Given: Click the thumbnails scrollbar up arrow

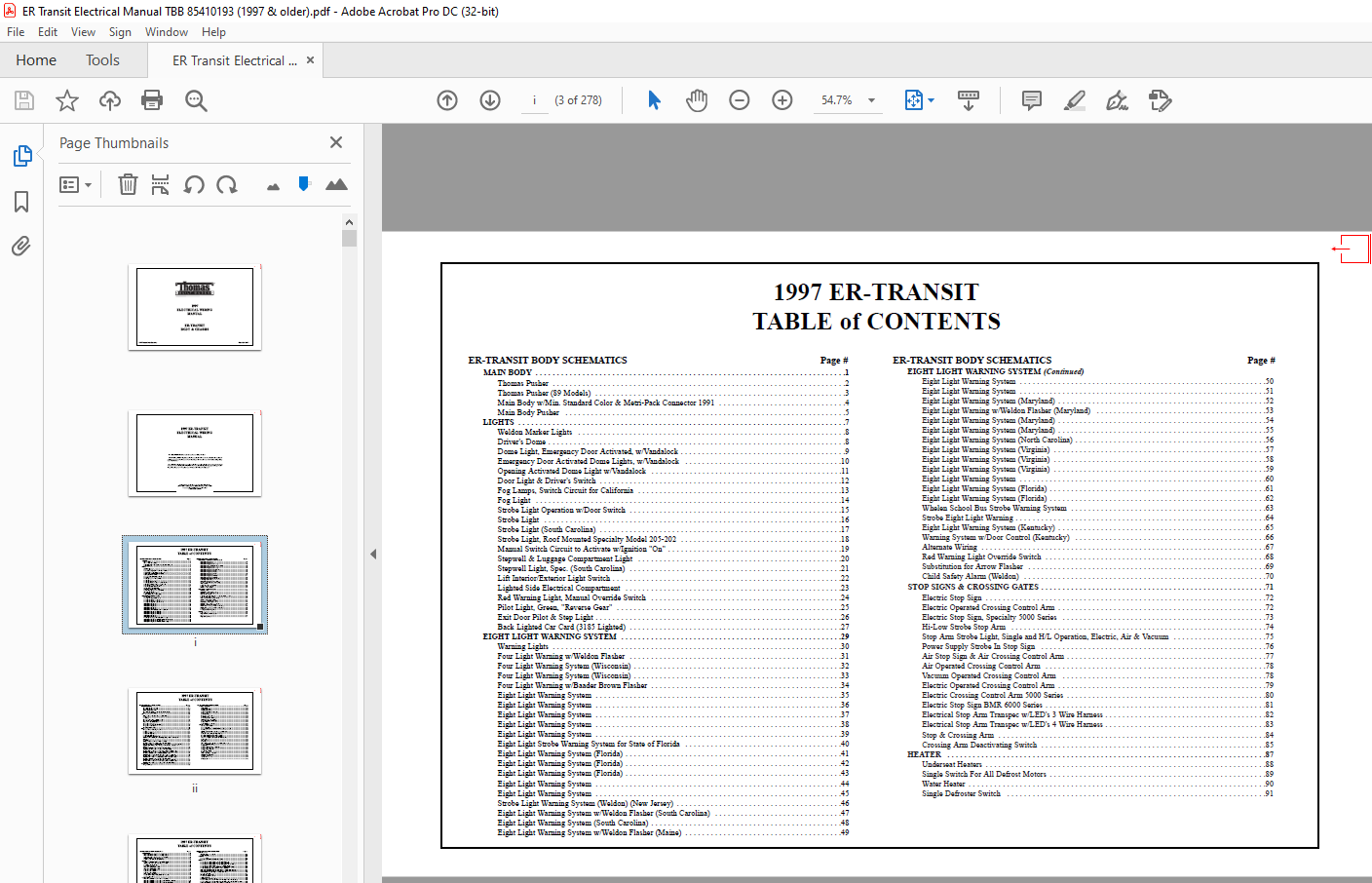Looking at the screenshot, I should click(349, 221).
